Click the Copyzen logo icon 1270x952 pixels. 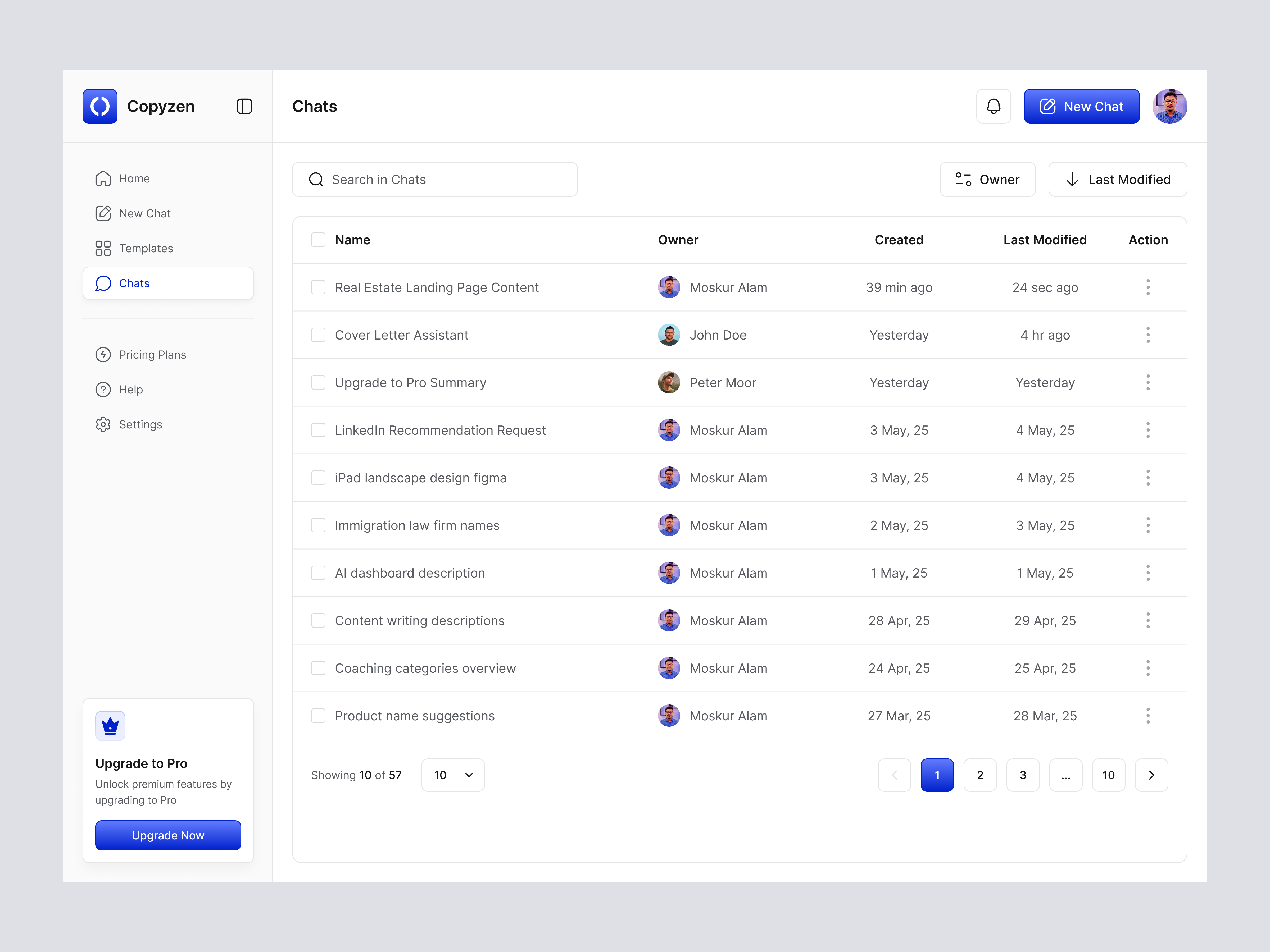point(100,106)
